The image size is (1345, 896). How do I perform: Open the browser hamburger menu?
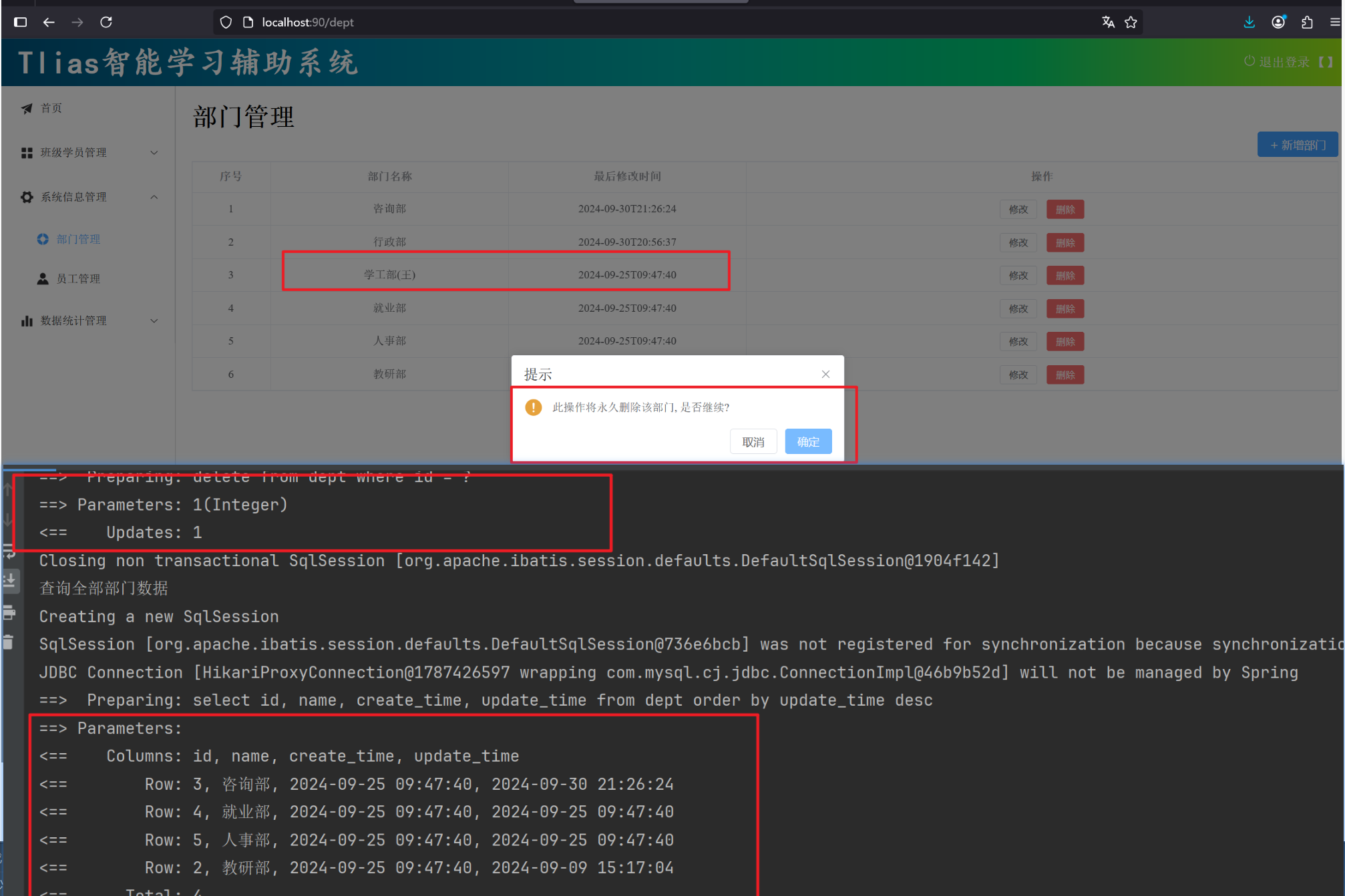(1335, 22)
